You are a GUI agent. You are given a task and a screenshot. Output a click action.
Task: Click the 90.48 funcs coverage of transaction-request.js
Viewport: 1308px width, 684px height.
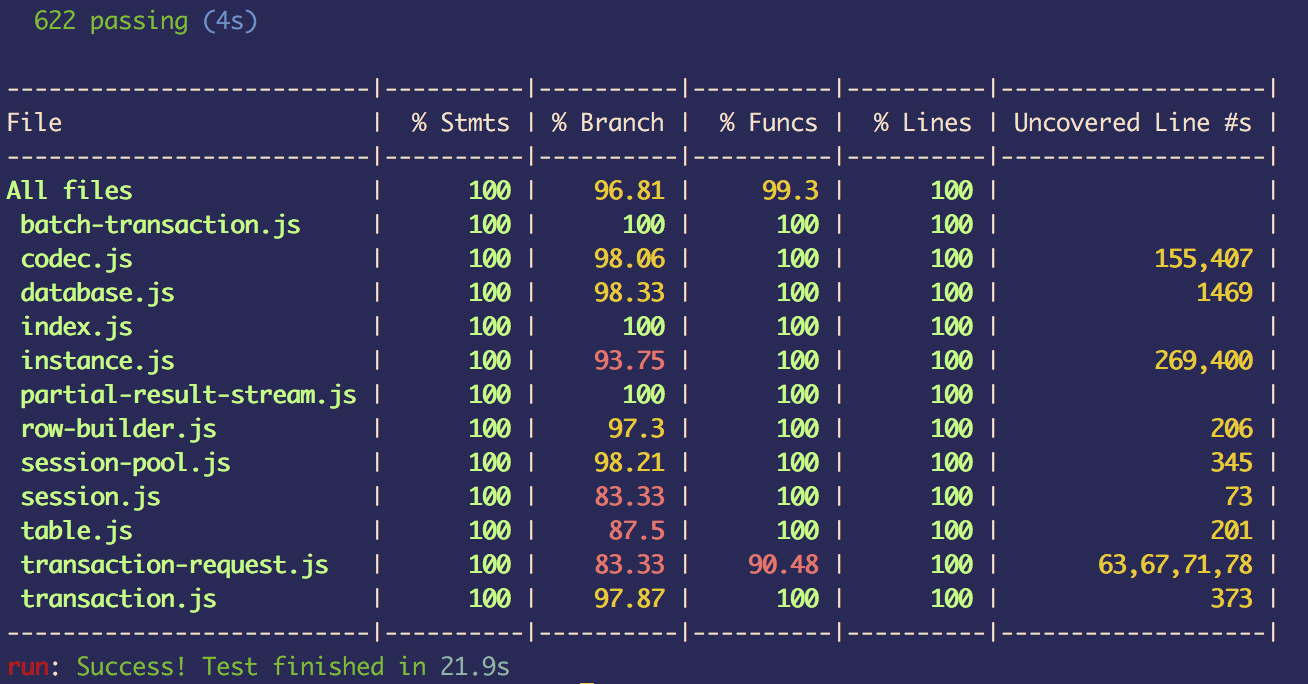pyautogui.click(x=783, y=565)
